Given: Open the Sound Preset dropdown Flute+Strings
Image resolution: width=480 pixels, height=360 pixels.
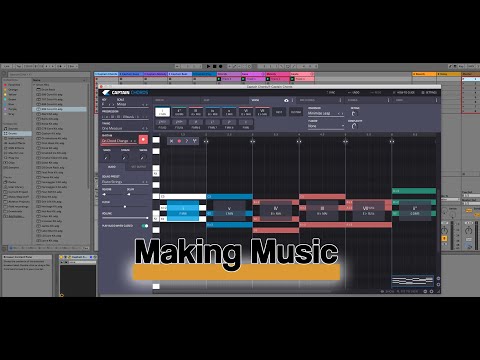Looking at the screenshot, I should [x=125, y=182].
